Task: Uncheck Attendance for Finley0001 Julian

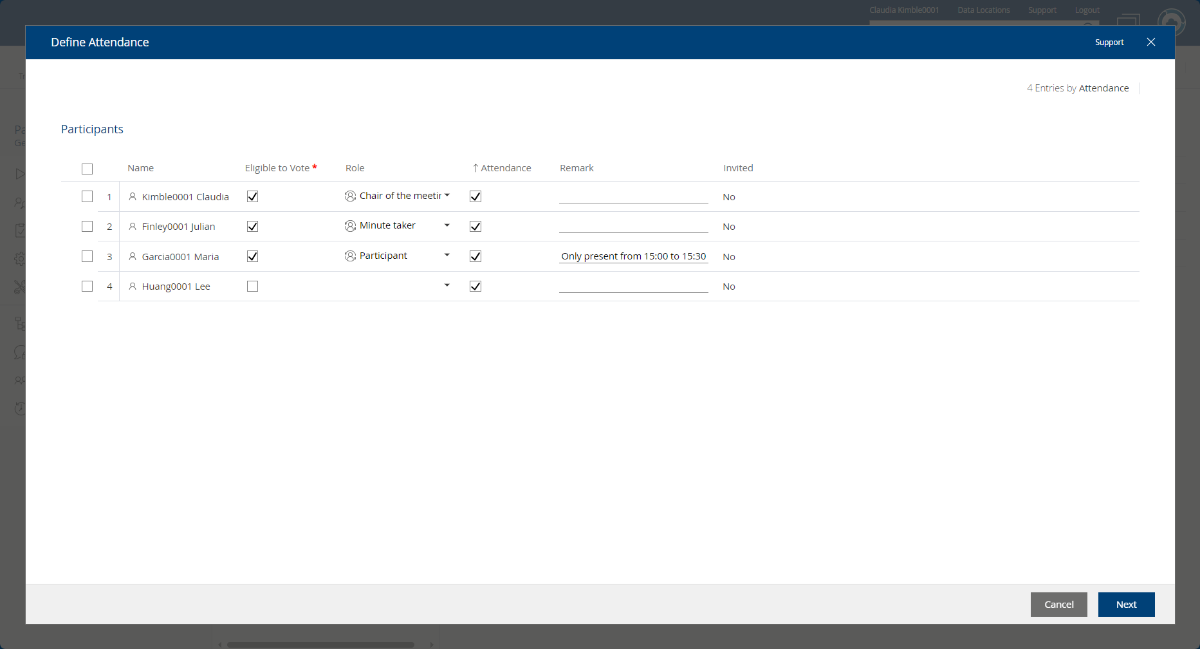Action: point(475,226)
